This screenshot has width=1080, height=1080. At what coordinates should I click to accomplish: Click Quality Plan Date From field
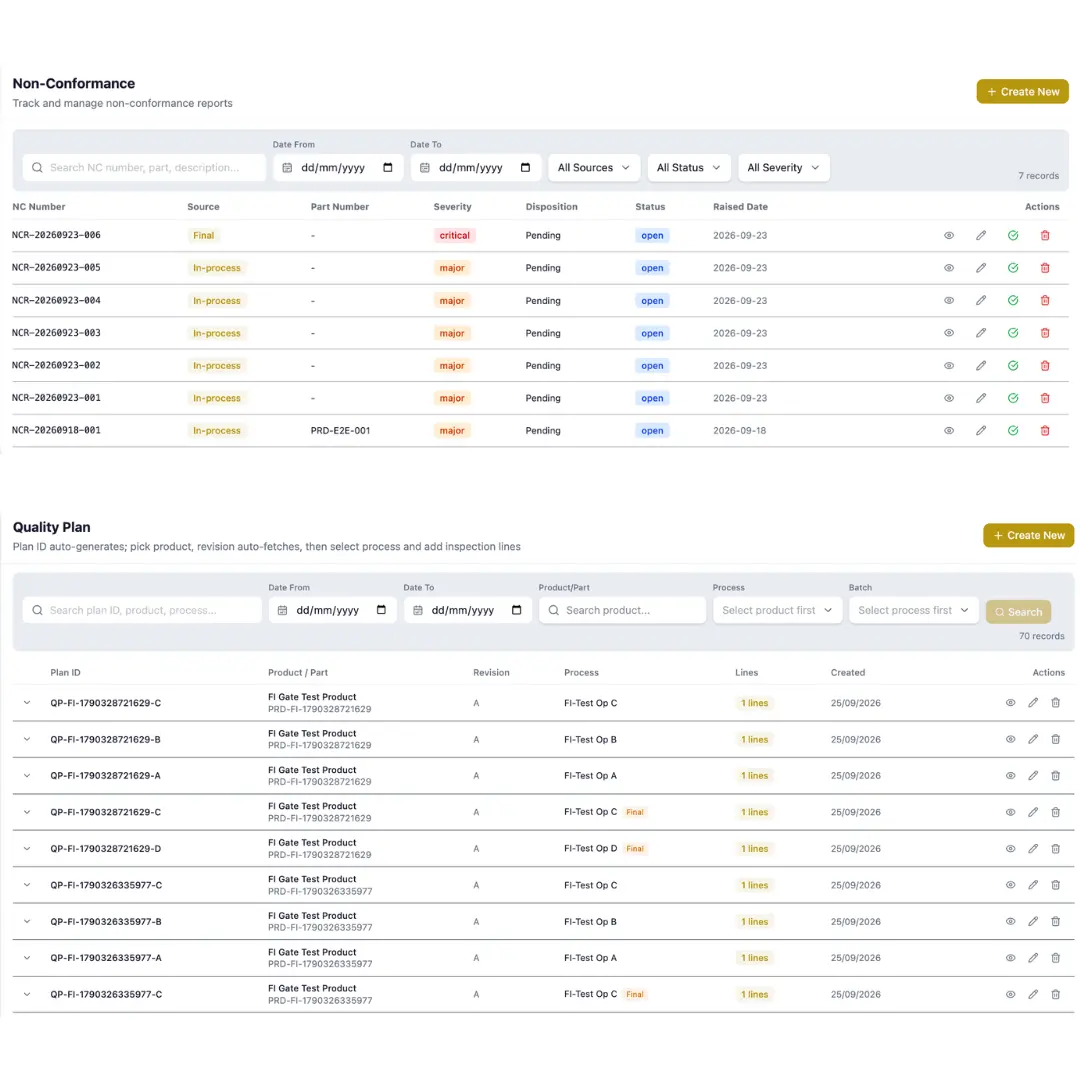pos(332,610)
